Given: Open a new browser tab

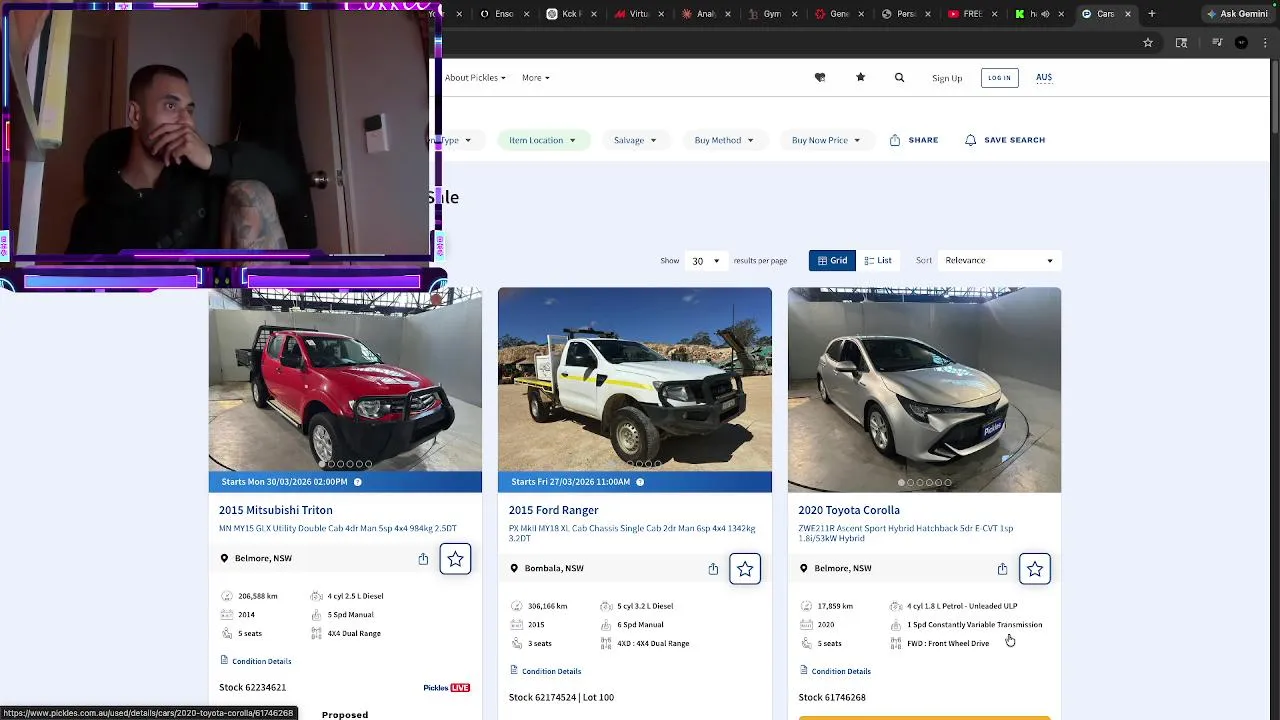Looking at the screenshot, I should [x=1152, y=14].
